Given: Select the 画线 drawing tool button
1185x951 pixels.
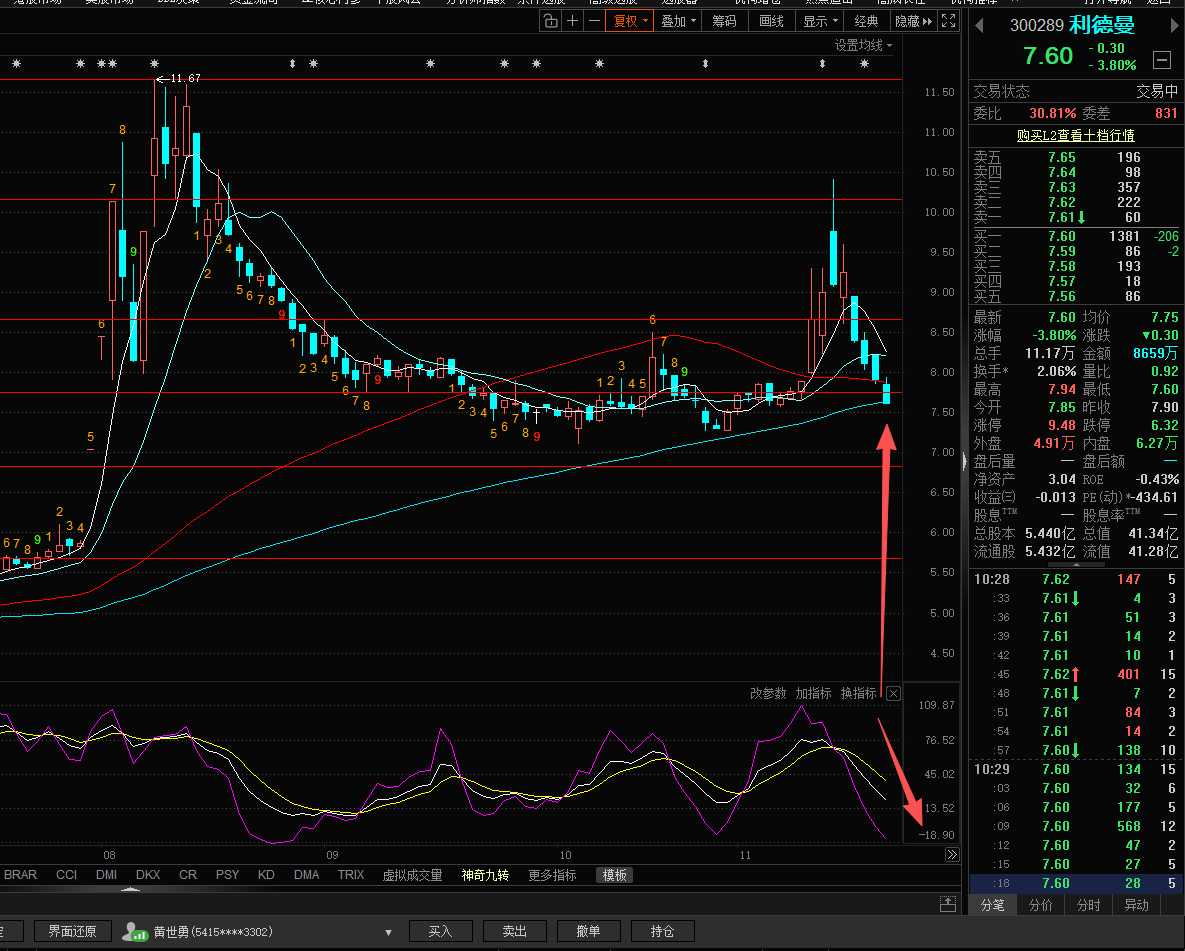Looking at the screenshot, I should point(771,21).
